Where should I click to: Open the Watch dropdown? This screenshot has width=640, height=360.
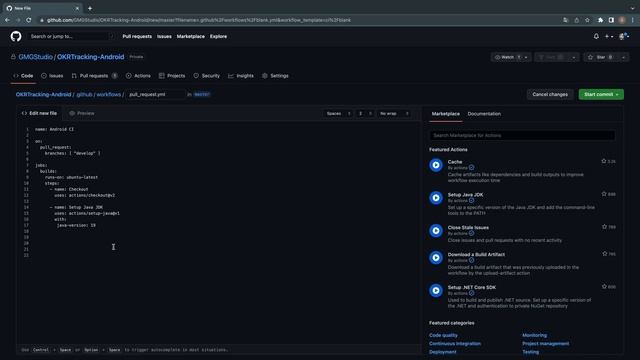(x=511, y=57)
